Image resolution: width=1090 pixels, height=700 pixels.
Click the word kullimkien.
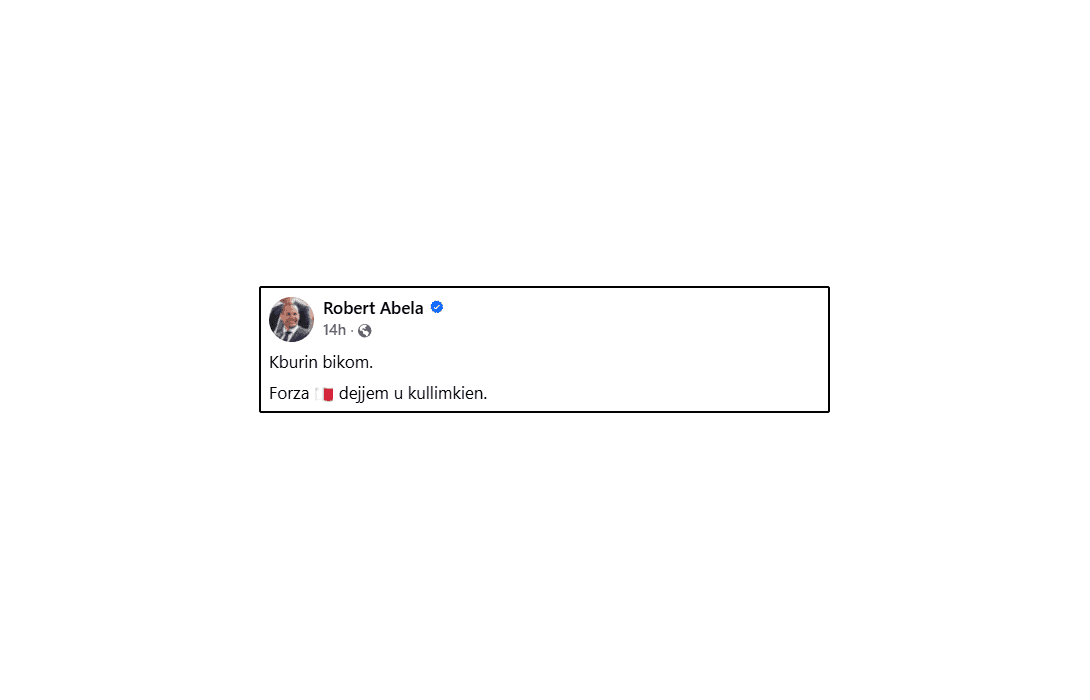pyautogui.click(x=447, y=393)
